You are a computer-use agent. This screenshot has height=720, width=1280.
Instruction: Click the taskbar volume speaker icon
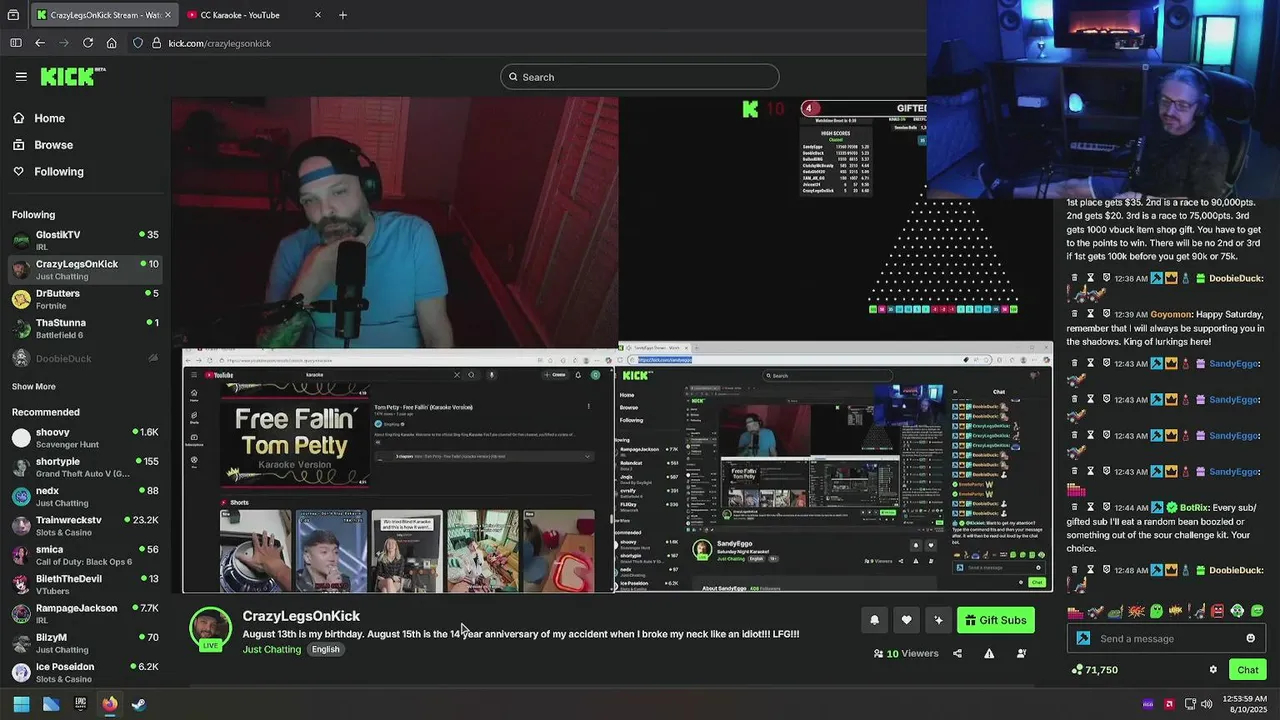click(x=1209, y=704)
